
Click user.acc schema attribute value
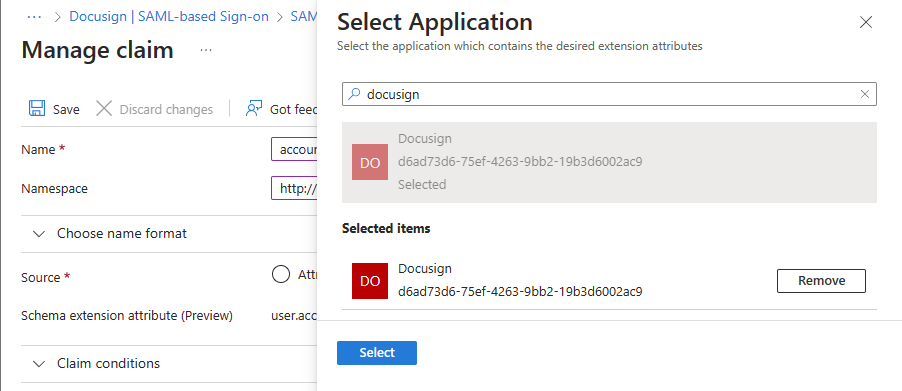pyautogui.click(x=294, y=316)
